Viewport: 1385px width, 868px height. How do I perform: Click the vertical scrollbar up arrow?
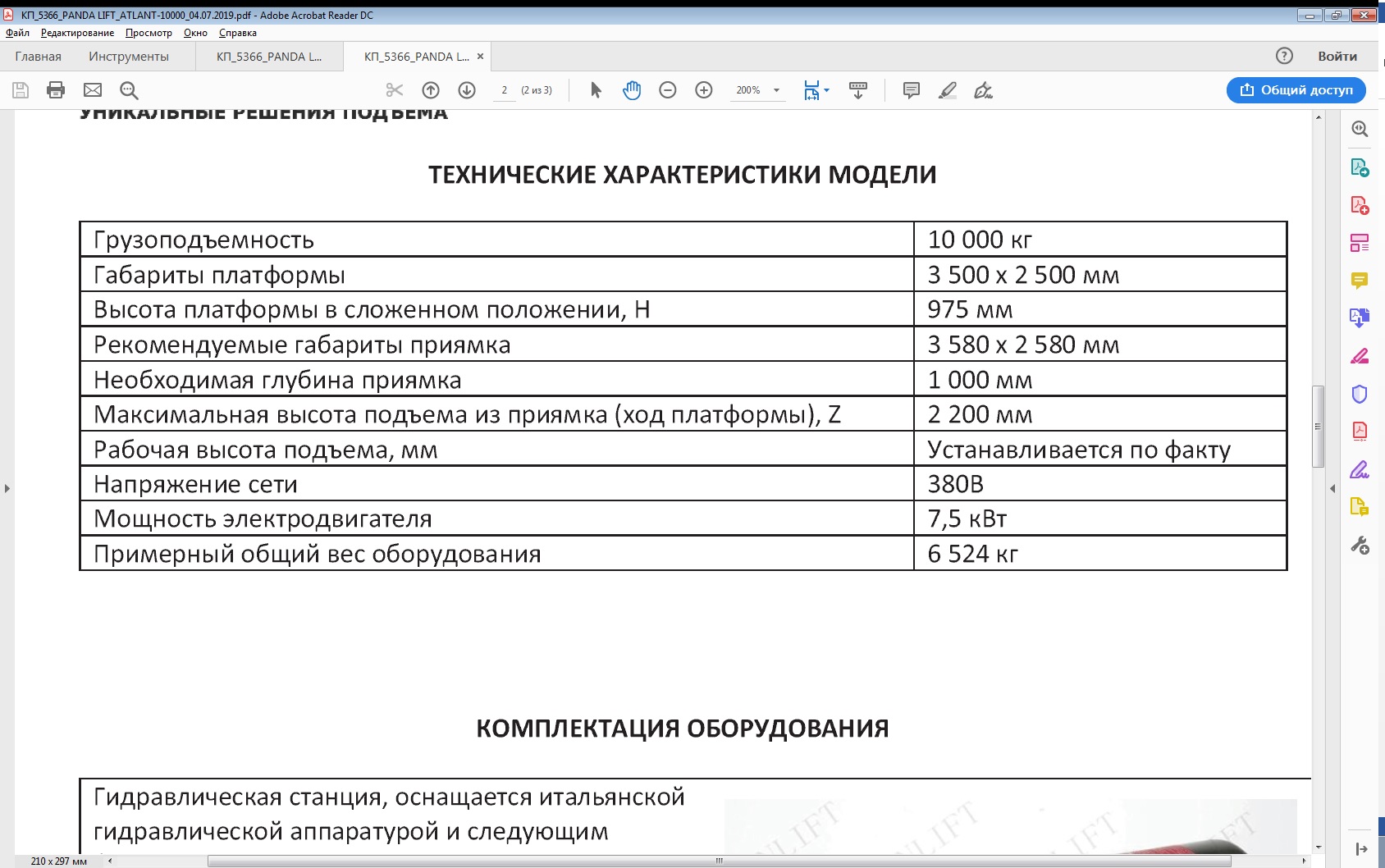coord(1319,117)
